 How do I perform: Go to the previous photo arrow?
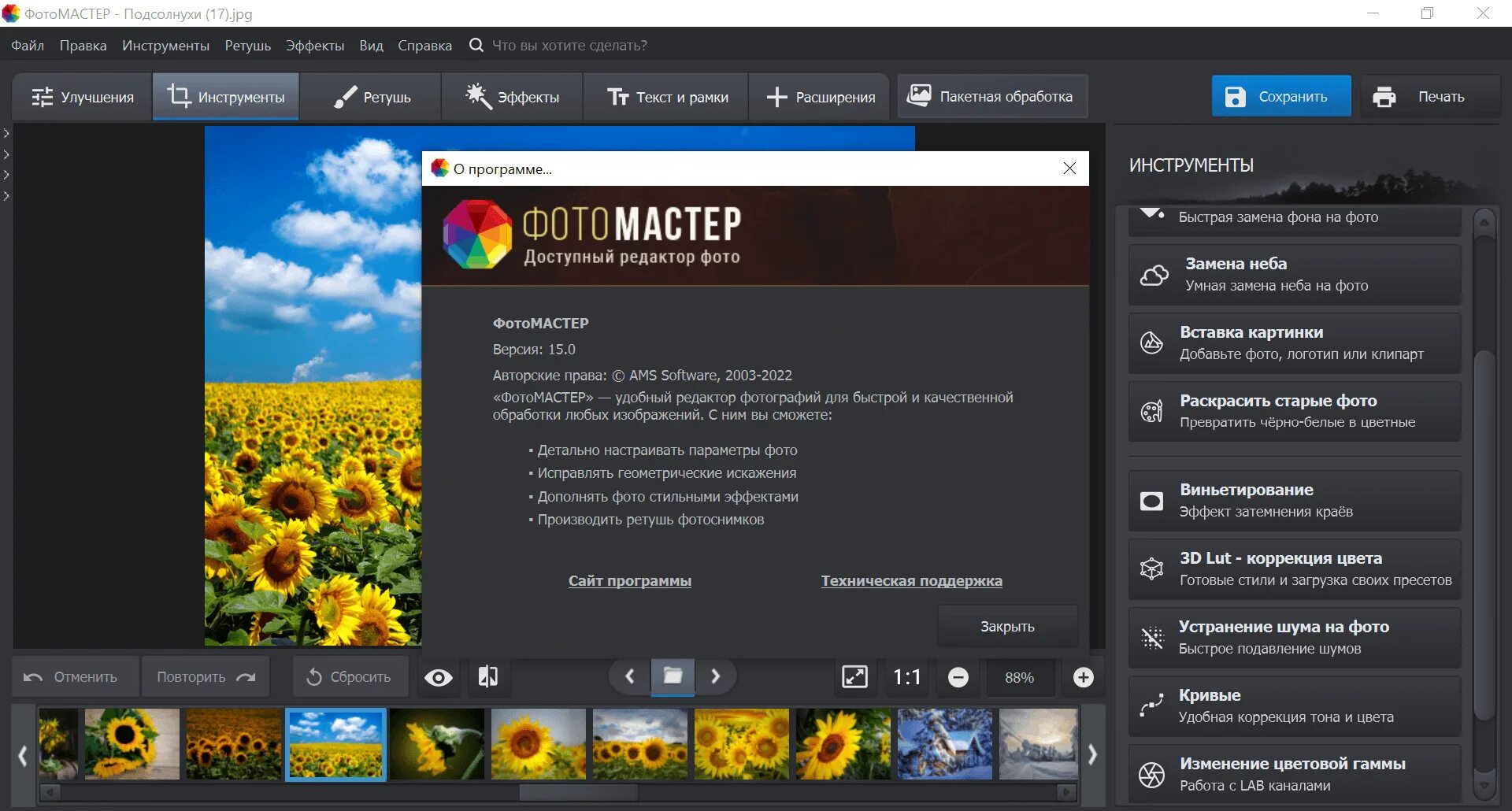tap(629, 676)
